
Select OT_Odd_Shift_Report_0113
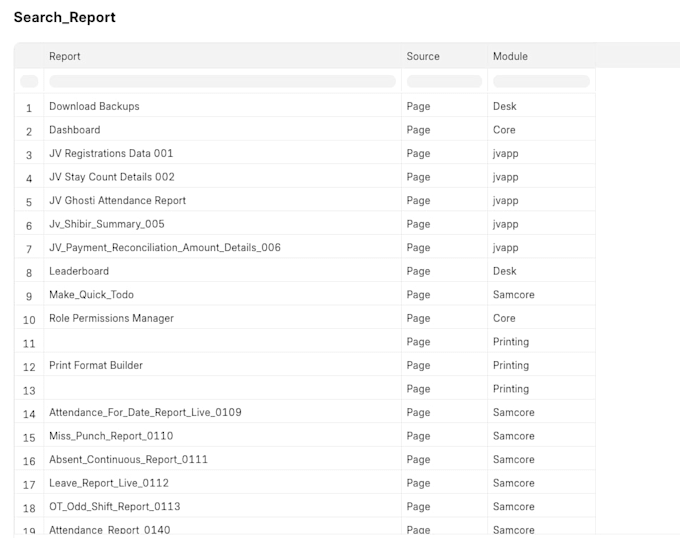click(114, 506)
